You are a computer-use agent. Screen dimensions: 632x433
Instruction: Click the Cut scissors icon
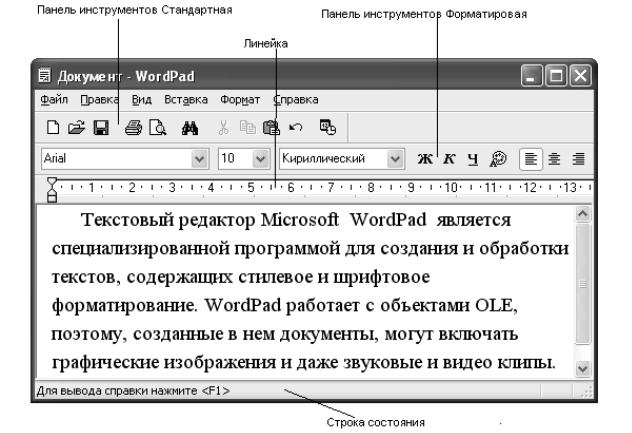pos(223,127)
